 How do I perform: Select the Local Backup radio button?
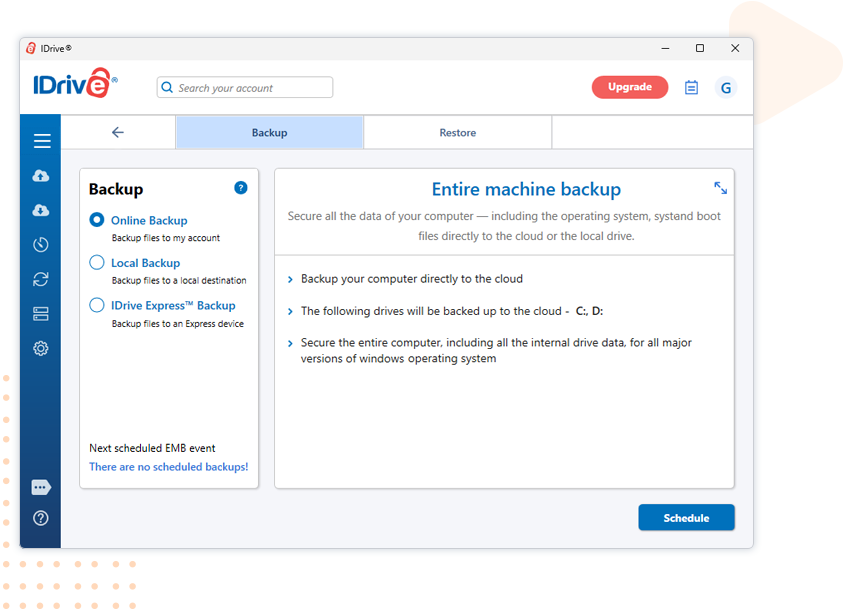click(97, 263)
